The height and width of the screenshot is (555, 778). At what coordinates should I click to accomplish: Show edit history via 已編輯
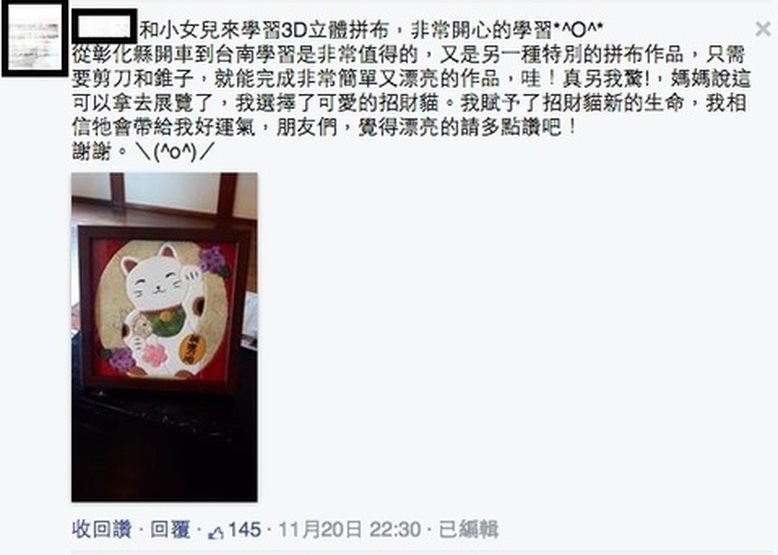point(469,530)
